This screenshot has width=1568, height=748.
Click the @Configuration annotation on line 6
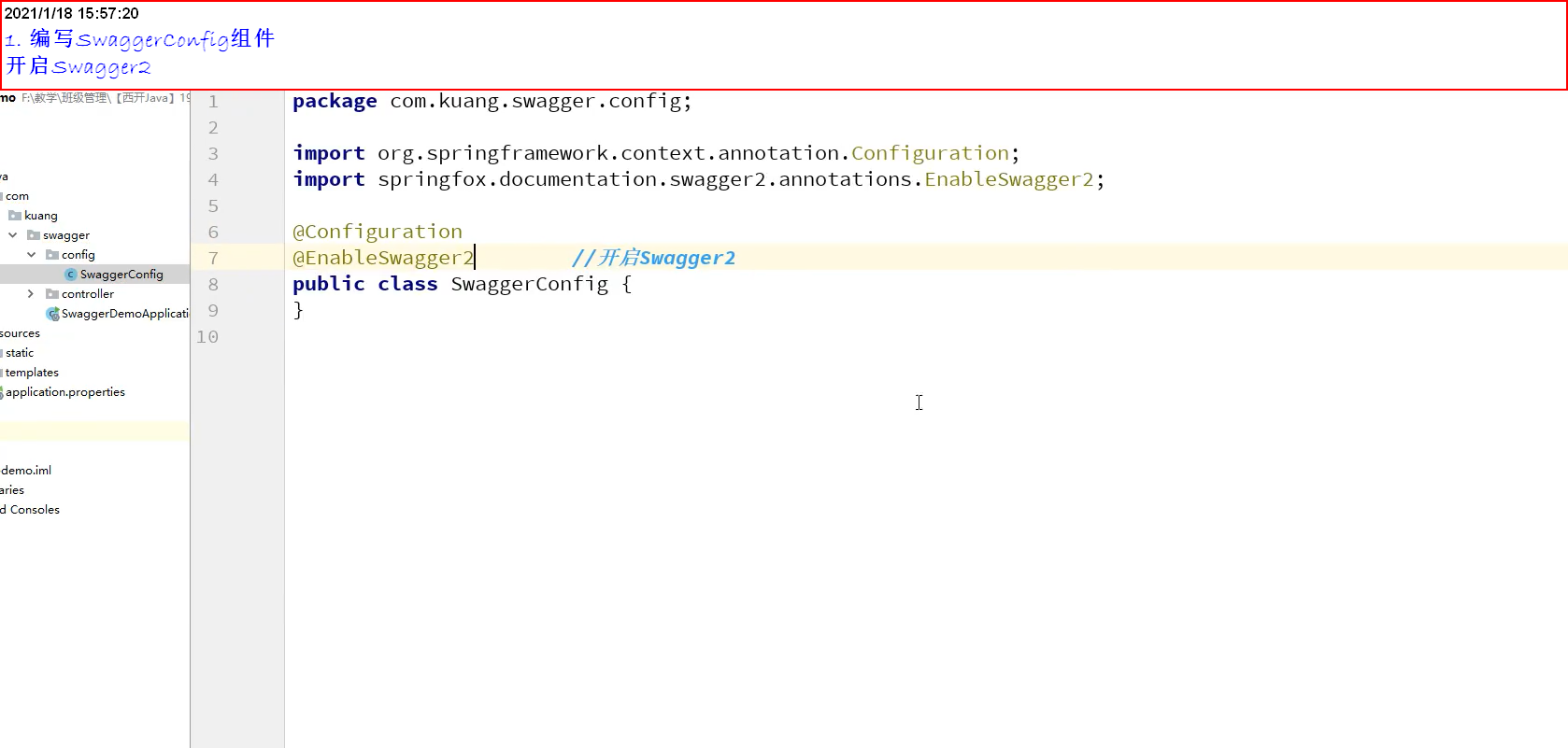(x=378, y=232)
